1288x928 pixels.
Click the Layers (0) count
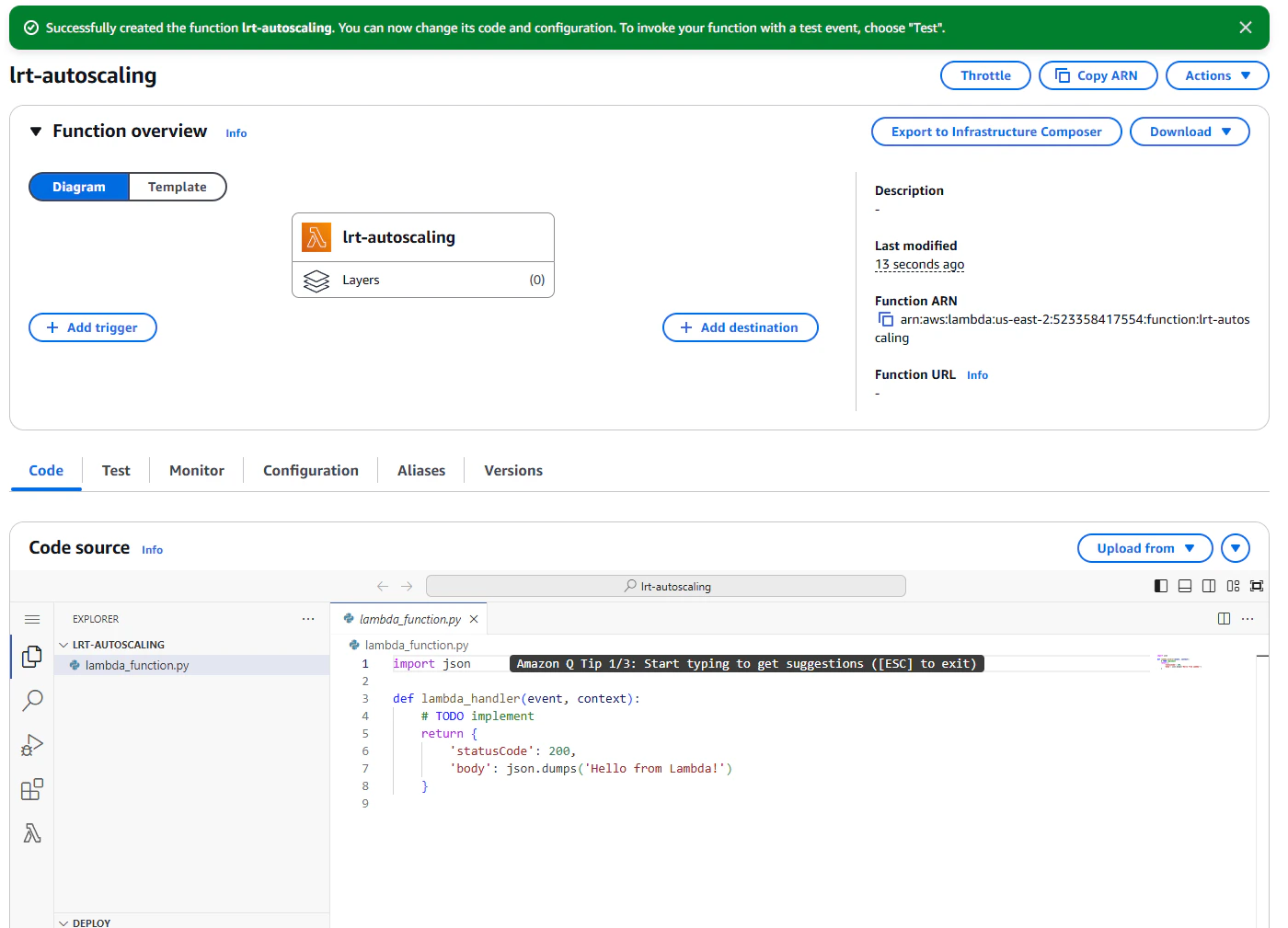pyautogui.click(x=537, y=281)
